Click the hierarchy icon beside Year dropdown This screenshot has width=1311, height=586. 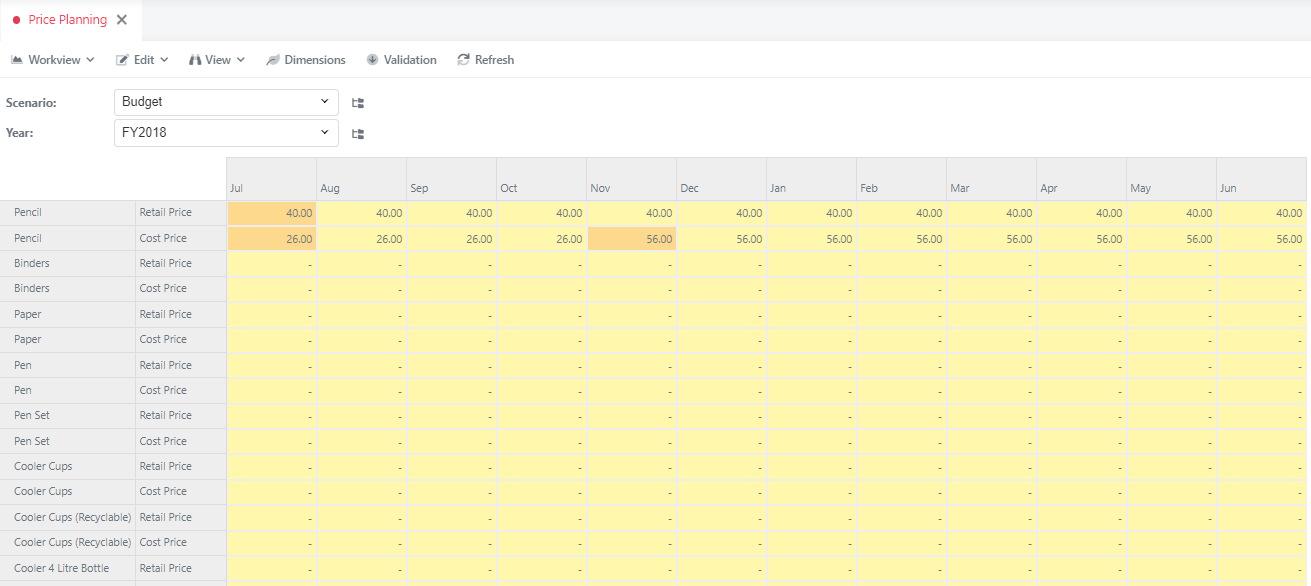(358, 134)
